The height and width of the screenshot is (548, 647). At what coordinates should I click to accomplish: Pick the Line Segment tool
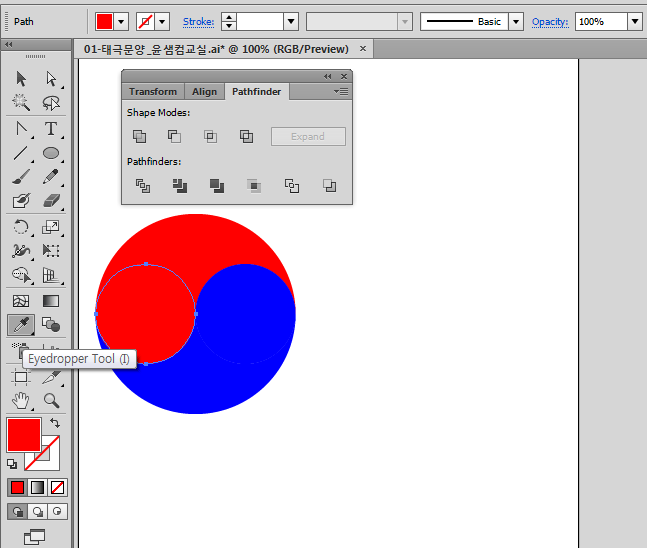click(x=21, y=153)
